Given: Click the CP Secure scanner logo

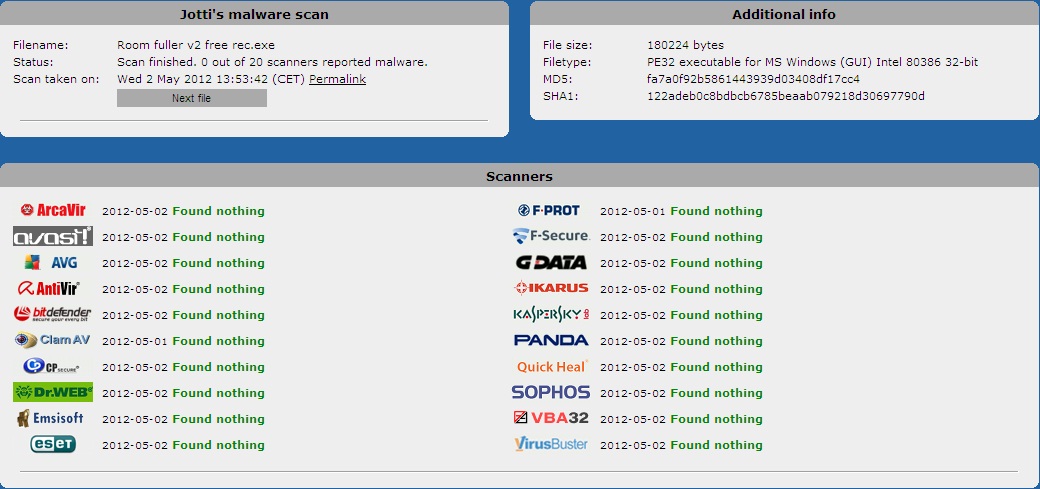Looking at the screenshot, I should [51, 366].
